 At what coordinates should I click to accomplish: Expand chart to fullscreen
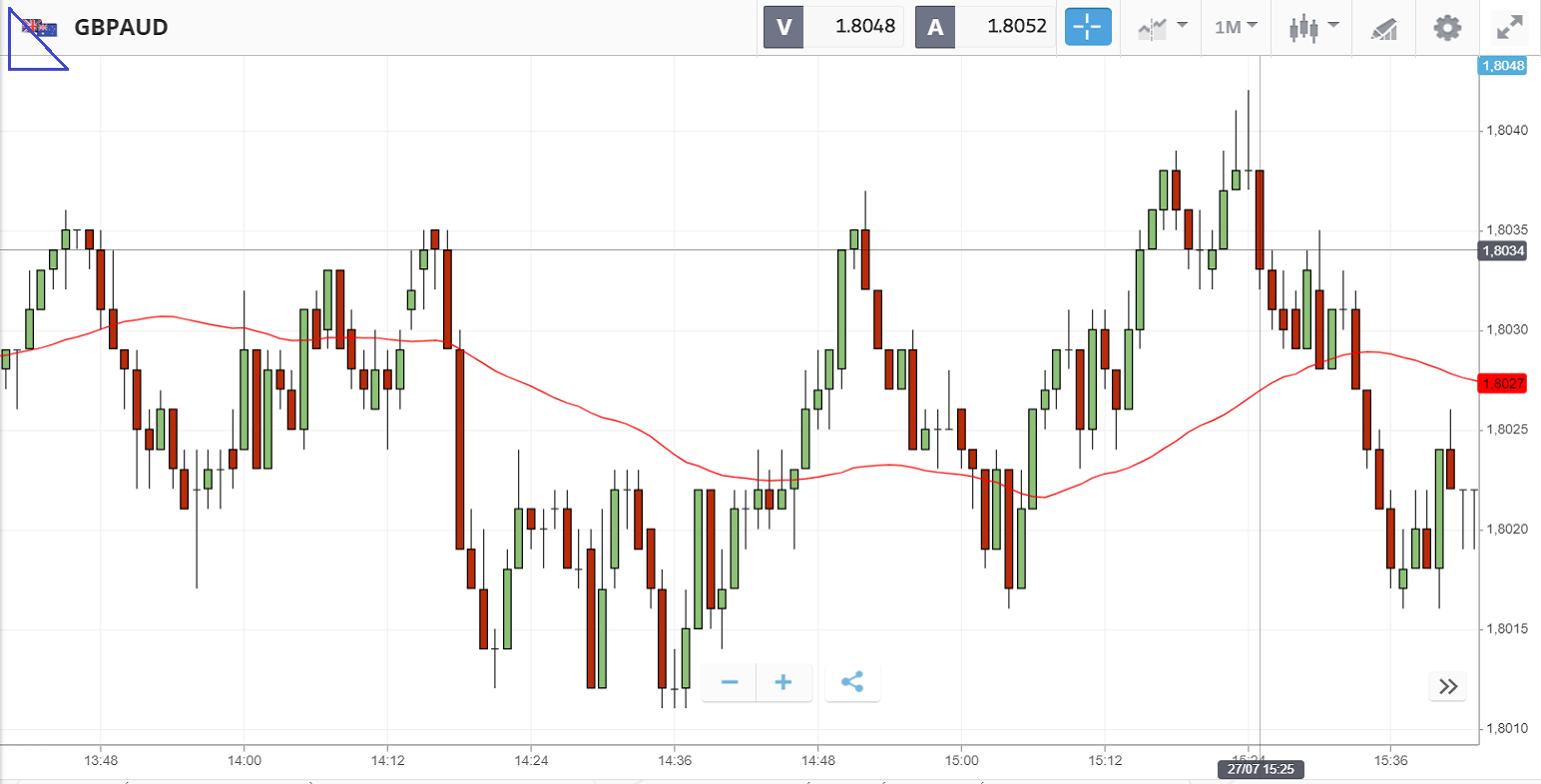[1511, 27]
